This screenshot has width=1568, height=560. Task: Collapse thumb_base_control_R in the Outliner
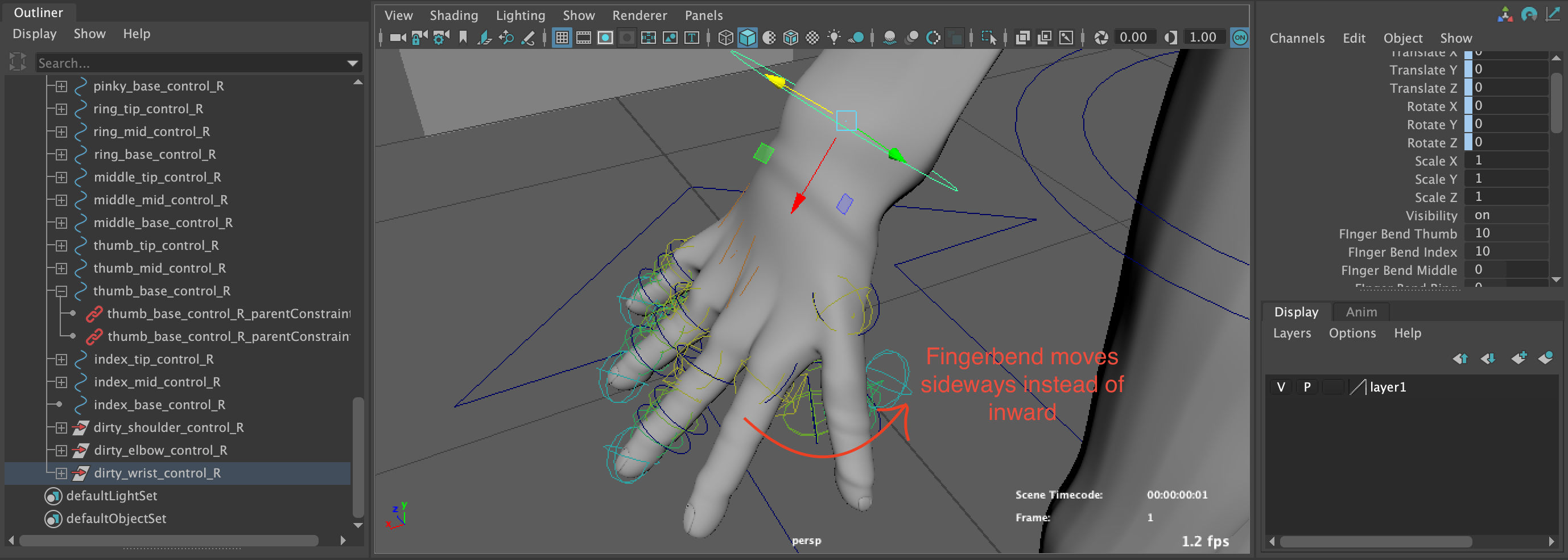61,291
